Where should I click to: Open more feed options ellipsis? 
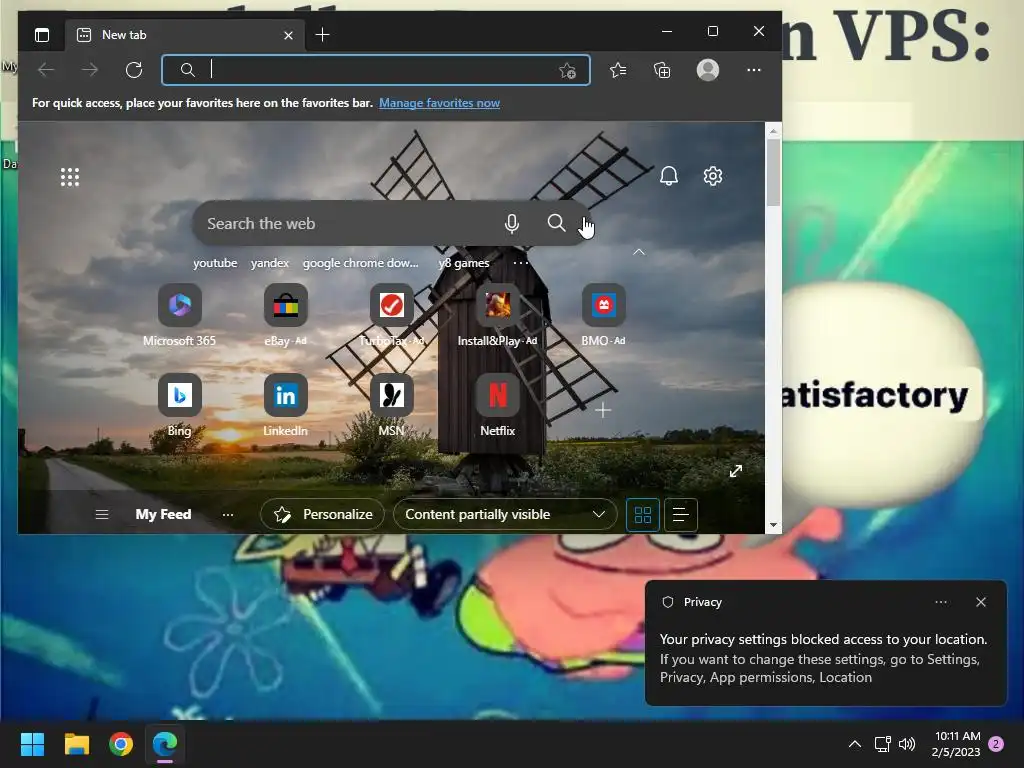[227, 515]
